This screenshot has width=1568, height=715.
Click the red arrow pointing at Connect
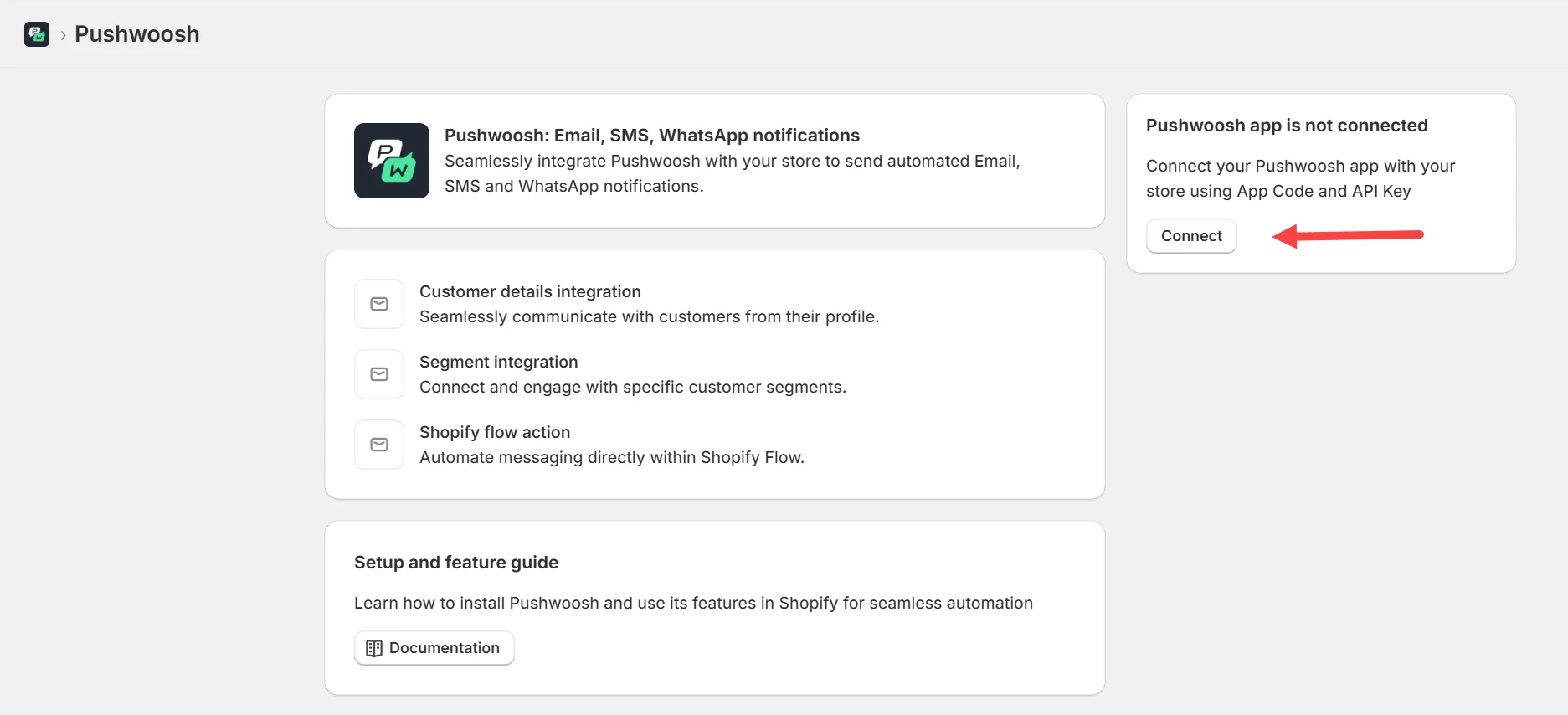point(1346,236)
